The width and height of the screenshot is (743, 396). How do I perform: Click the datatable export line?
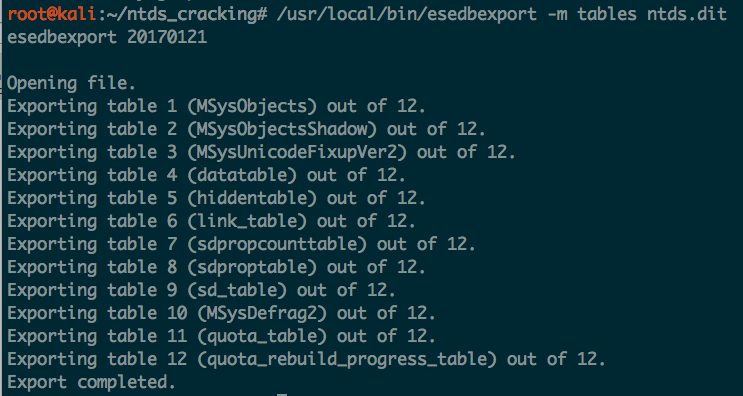207,175
